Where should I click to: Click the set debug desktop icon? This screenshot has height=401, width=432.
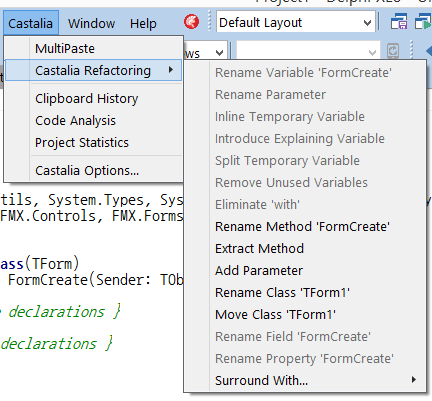(423, 22)
